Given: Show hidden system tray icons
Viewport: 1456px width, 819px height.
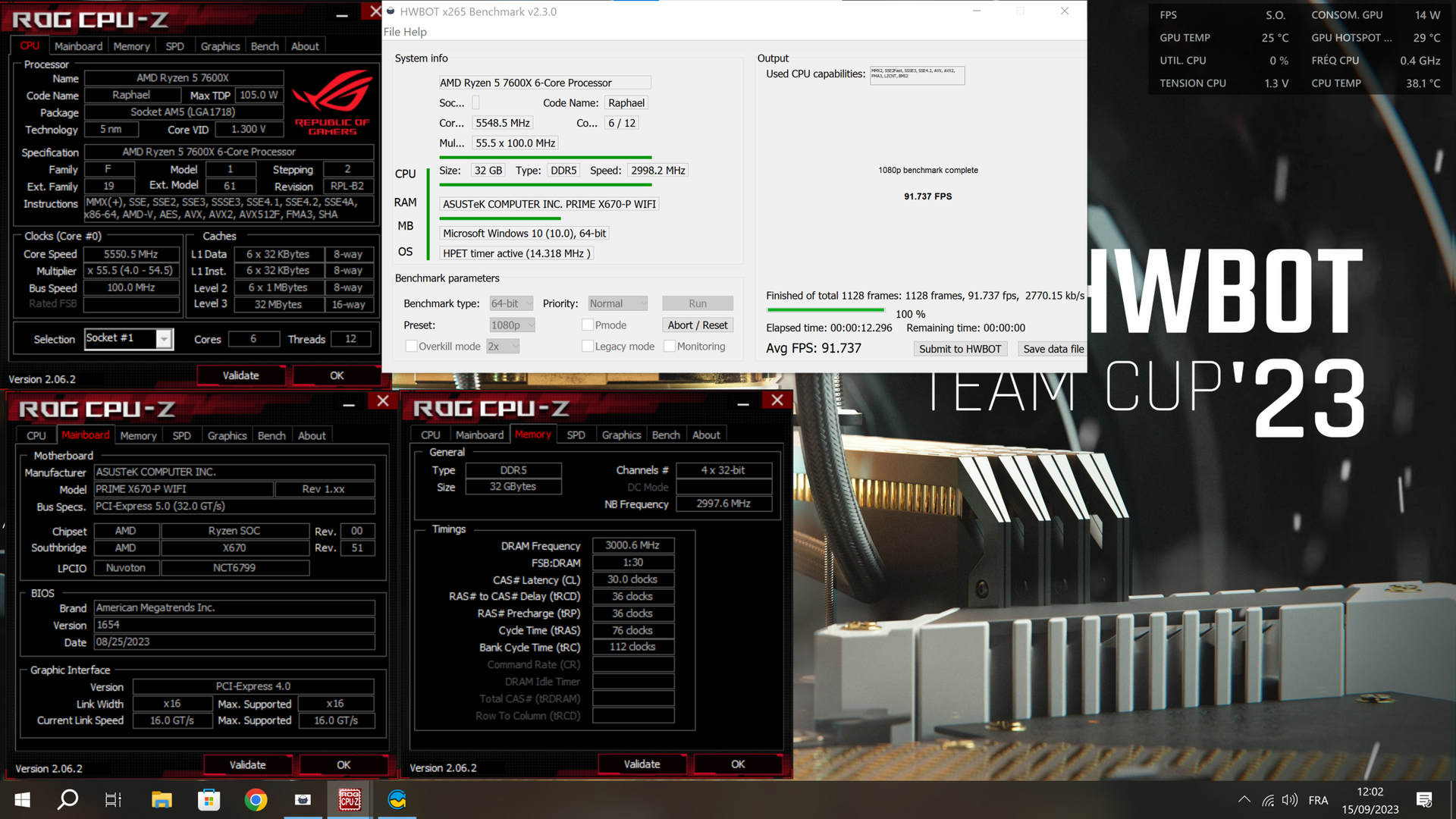Looking at the screenshot, I should pos(1244,800).
